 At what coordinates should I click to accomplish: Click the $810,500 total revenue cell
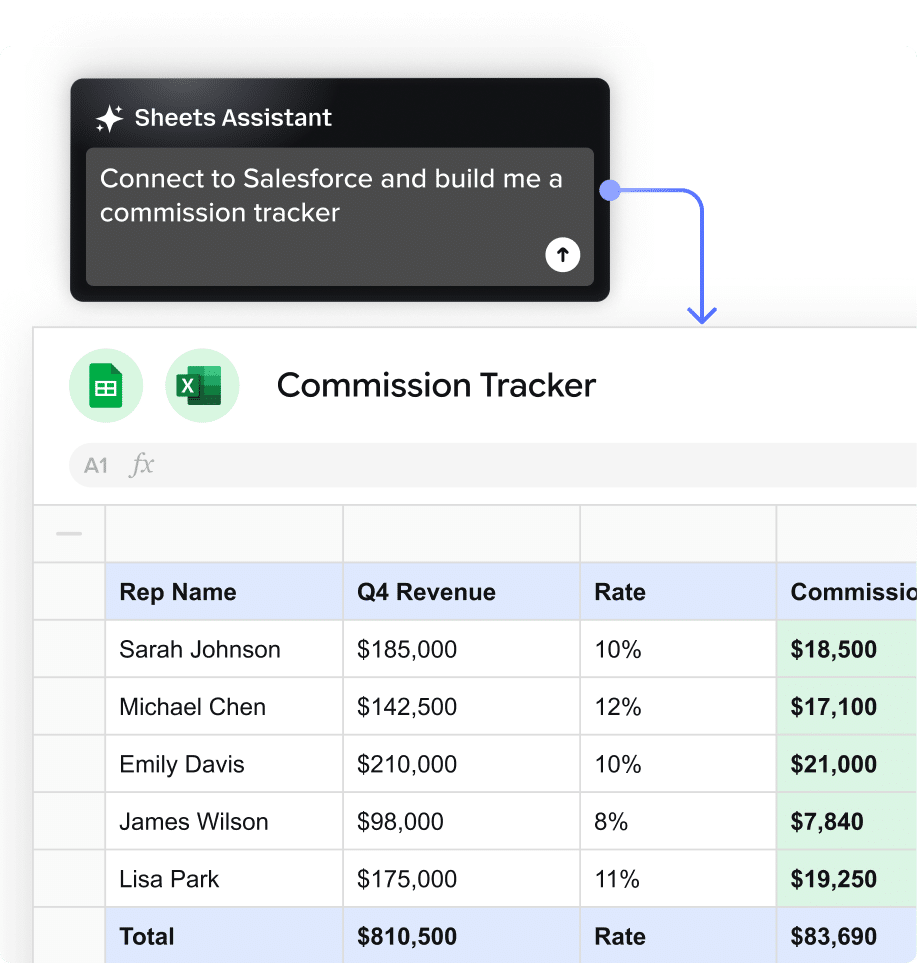[x=461, y=937]
